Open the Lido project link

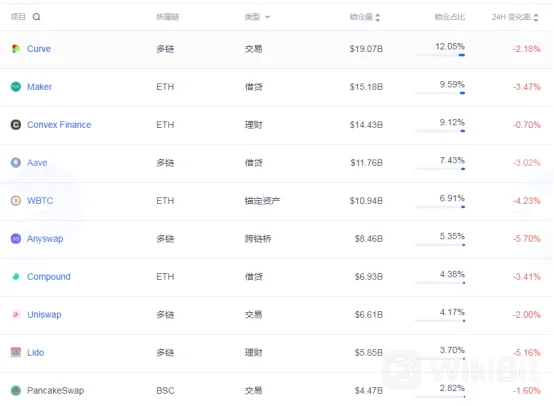pyautogui.click(x=36, y=352)
